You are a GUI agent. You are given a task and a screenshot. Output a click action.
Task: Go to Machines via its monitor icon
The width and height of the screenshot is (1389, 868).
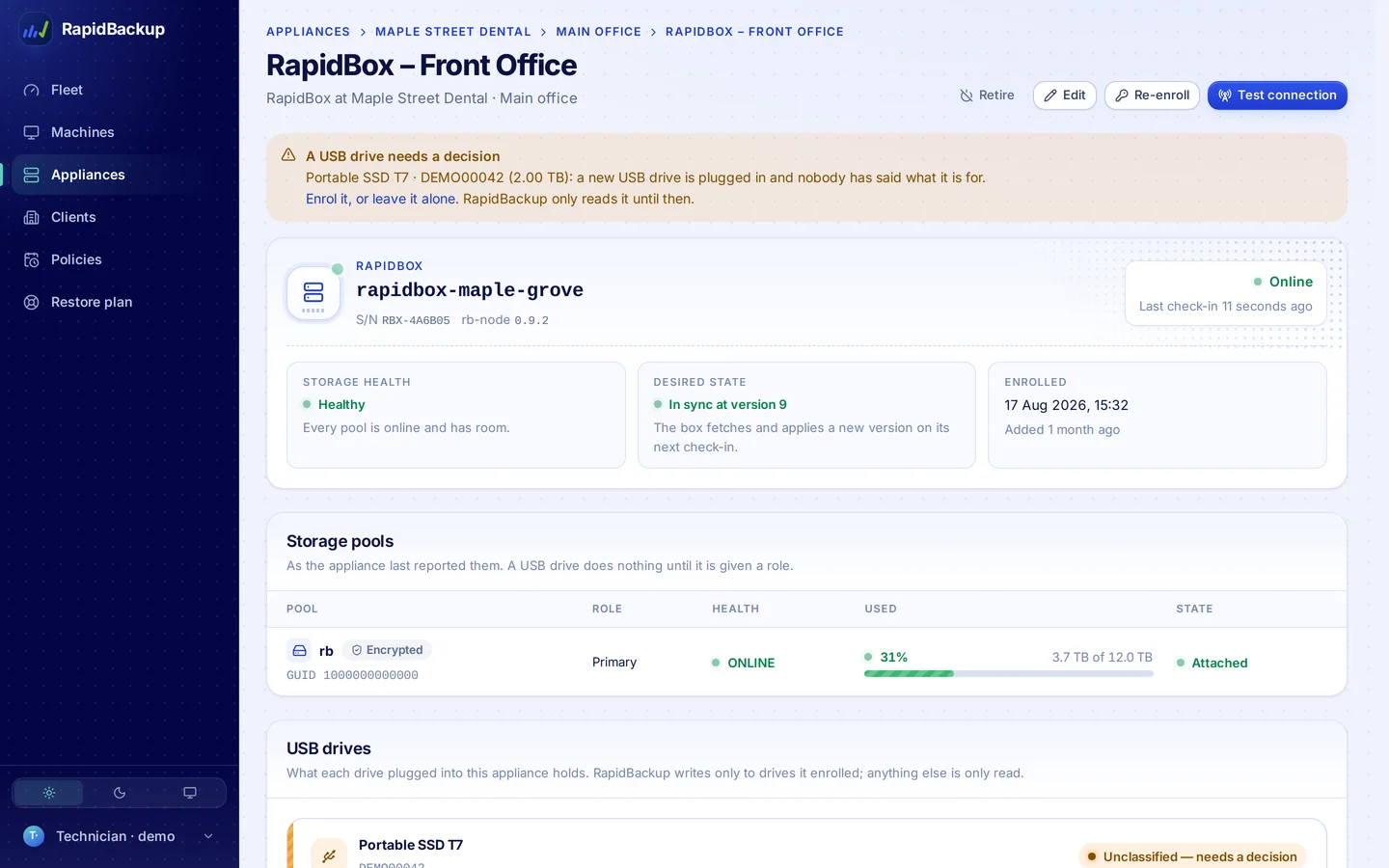click(32, 132)
